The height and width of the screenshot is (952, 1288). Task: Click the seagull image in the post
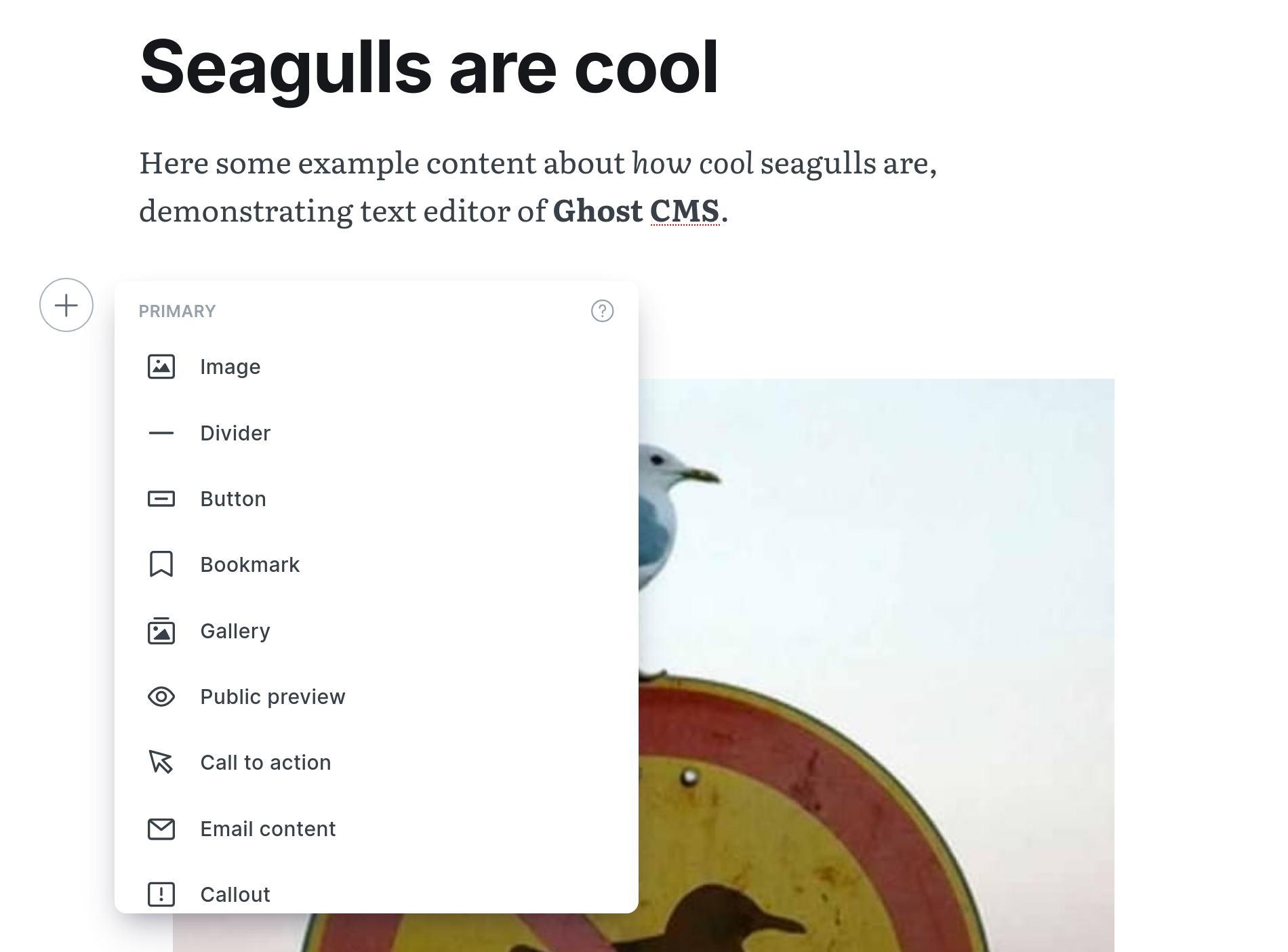pos(874,610)
